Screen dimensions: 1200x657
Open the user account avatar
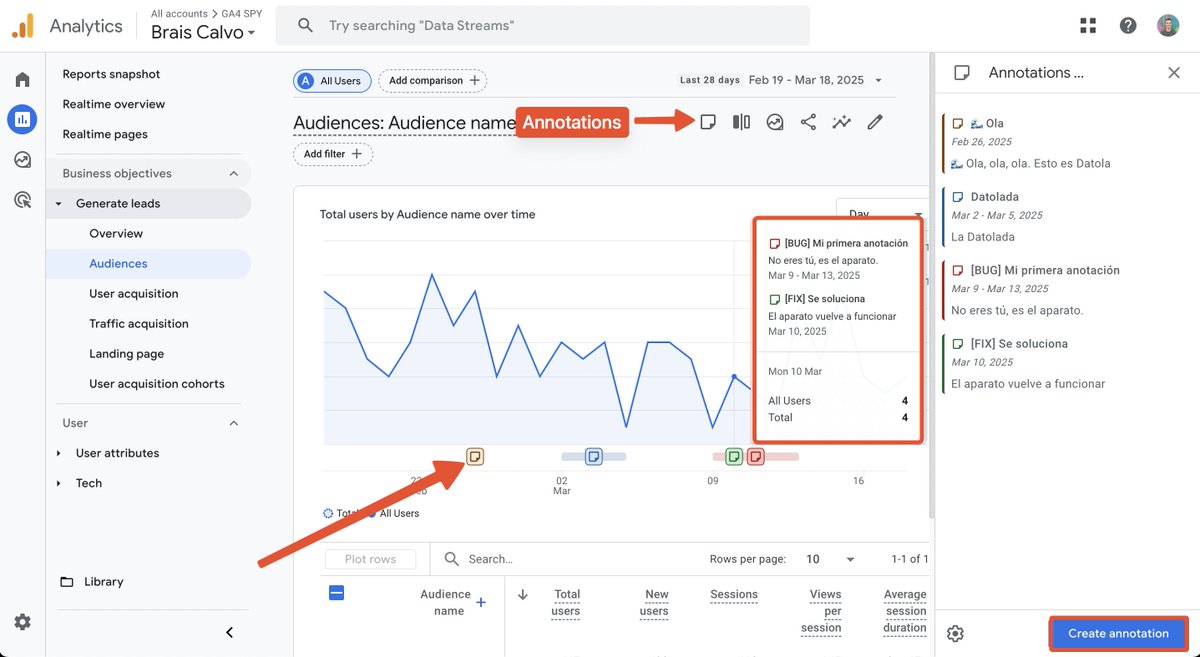(x=1168, y=26)
